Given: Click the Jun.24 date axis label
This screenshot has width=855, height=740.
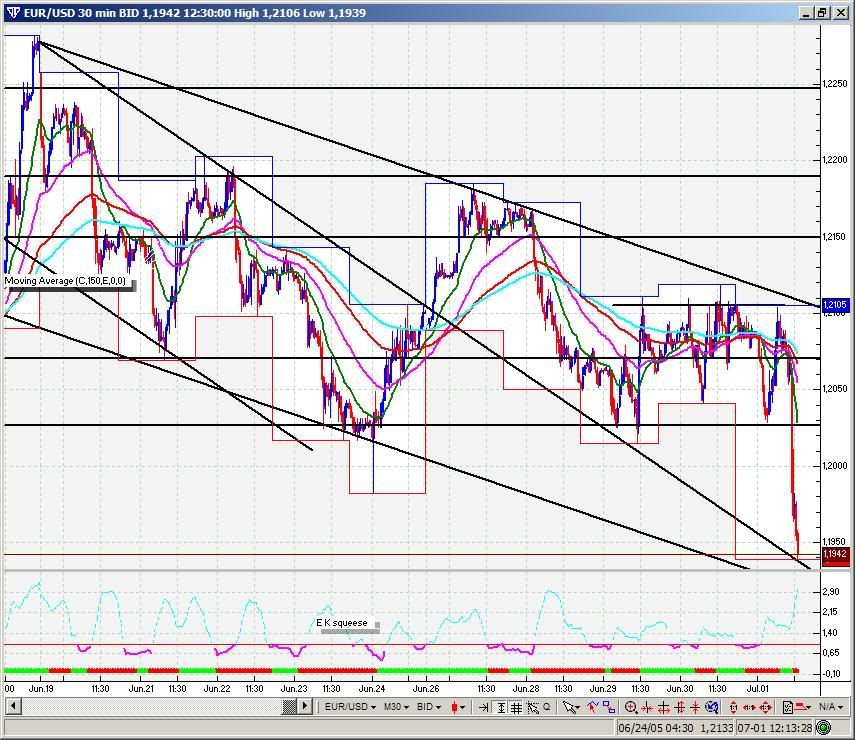Looking at the screenshot, I should 372,689.
